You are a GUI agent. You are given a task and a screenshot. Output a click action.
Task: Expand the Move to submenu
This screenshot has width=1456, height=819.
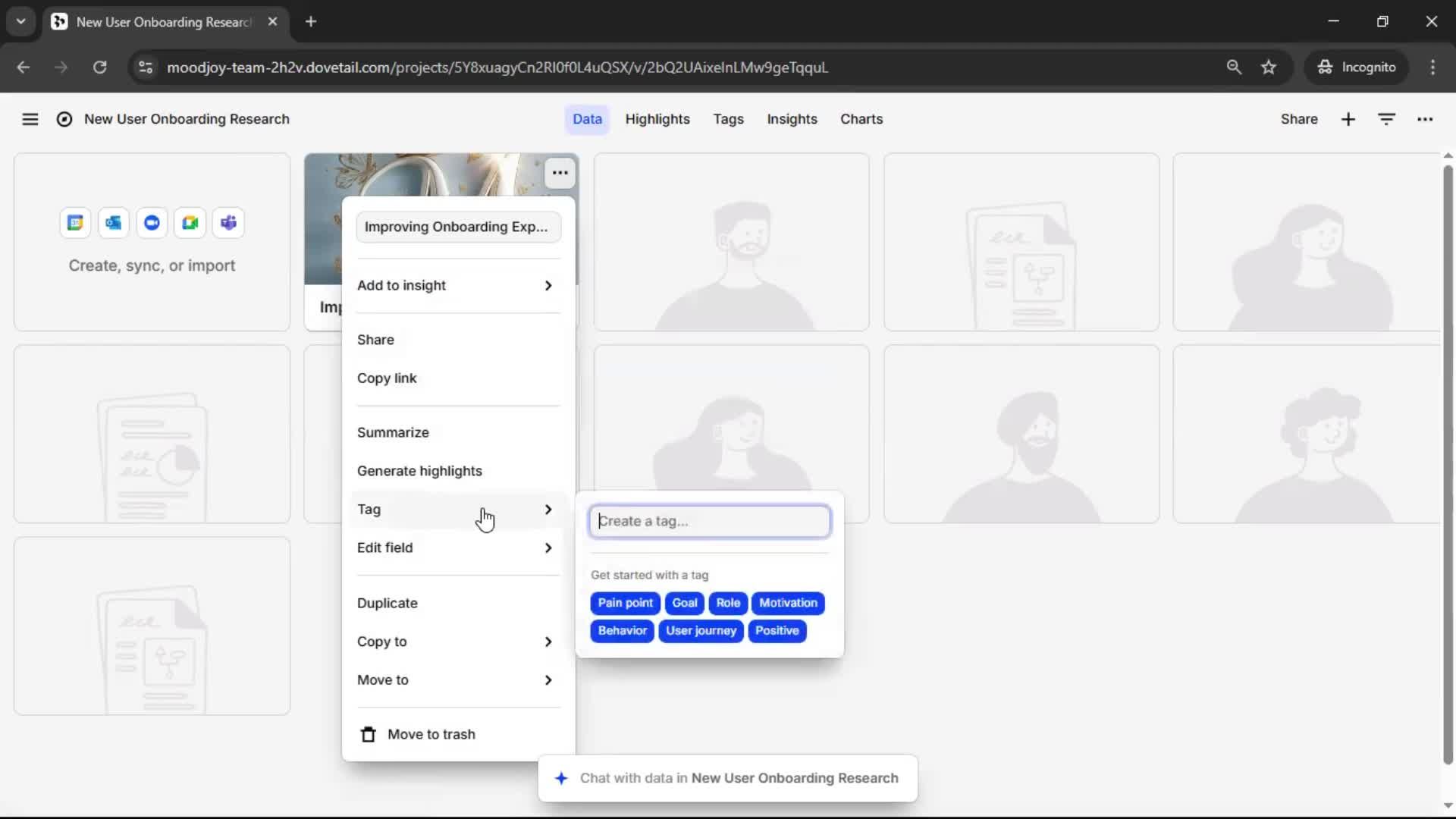point(455,680)
